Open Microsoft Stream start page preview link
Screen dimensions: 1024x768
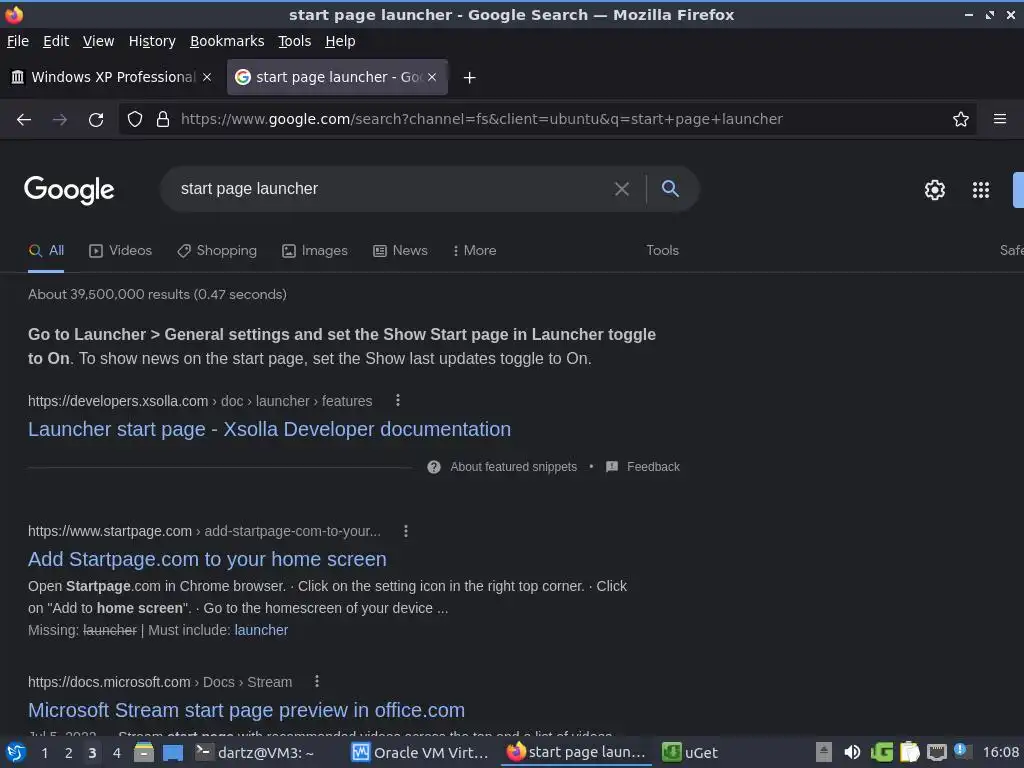tap(246, 710)
